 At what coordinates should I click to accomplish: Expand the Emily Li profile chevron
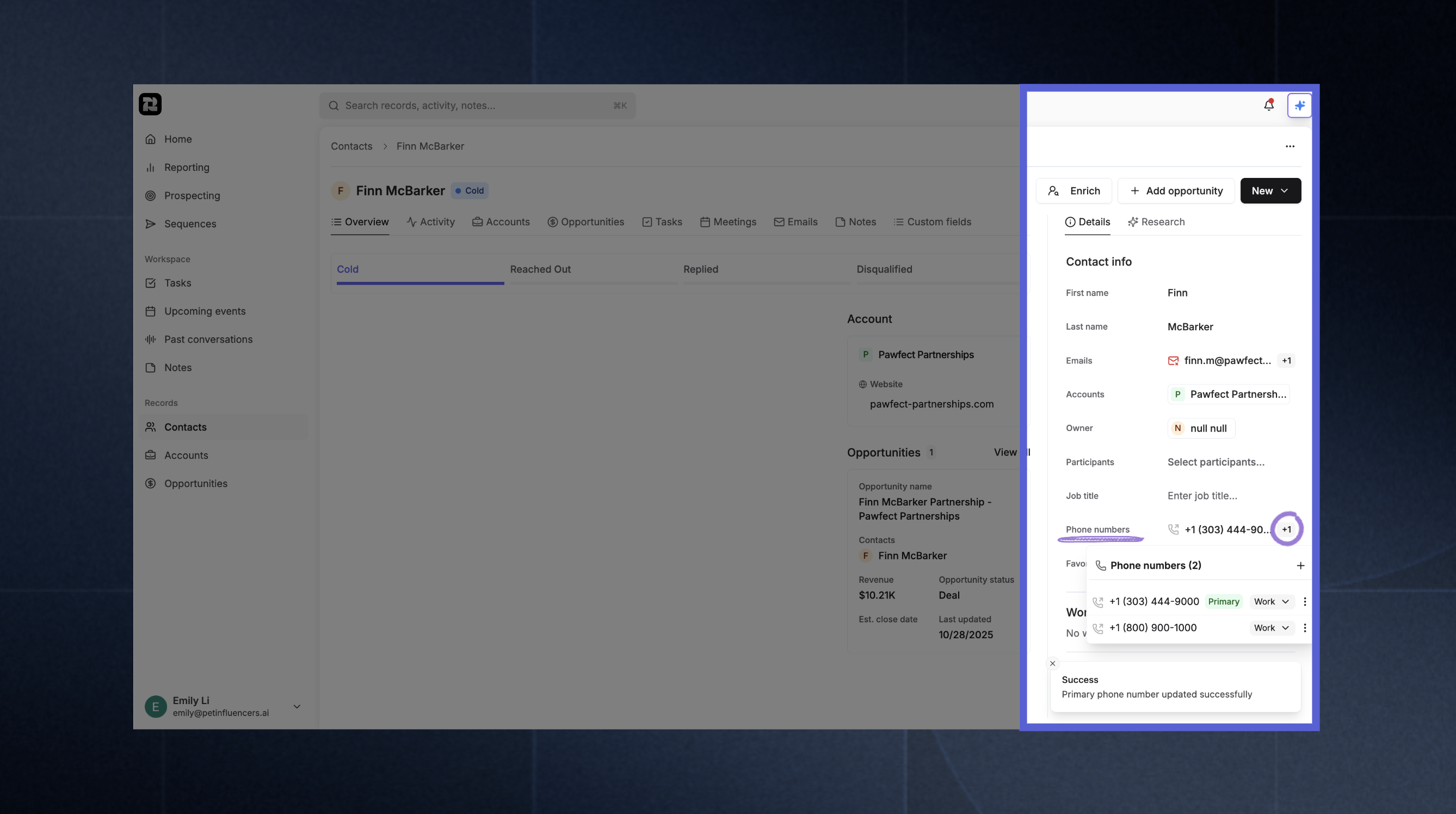point(296,707)
